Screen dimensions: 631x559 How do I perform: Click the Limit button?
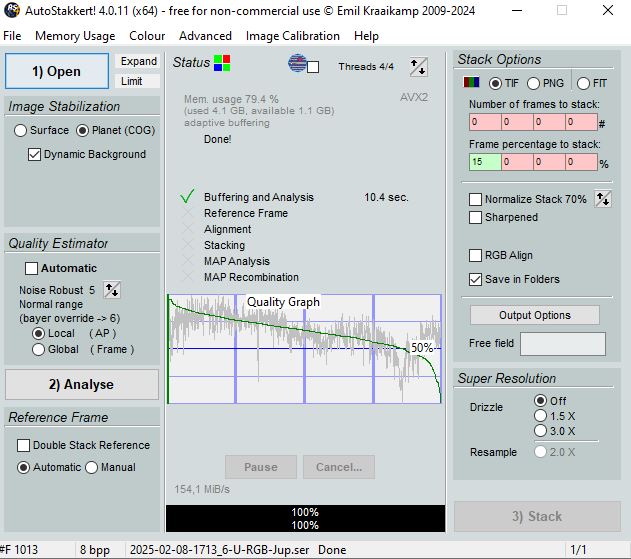click(x=138, y=81)
